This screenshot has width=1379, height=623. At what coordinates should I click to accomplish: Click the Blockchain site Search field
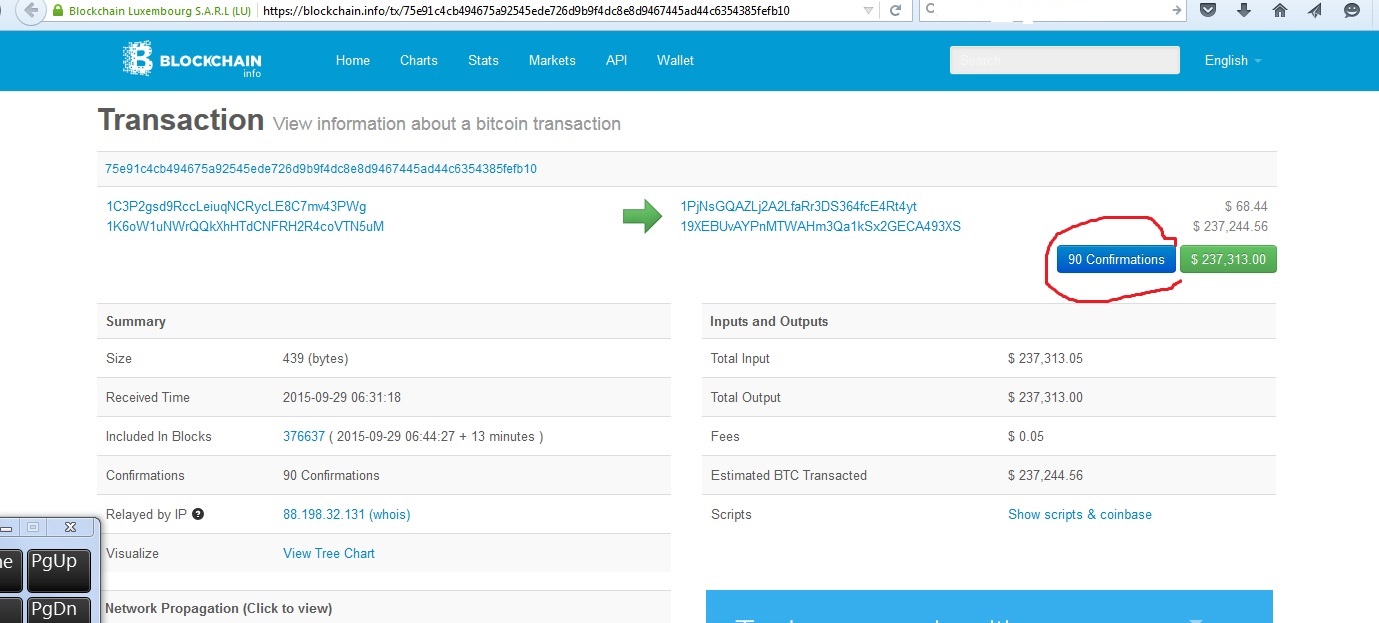[1065, 60]
